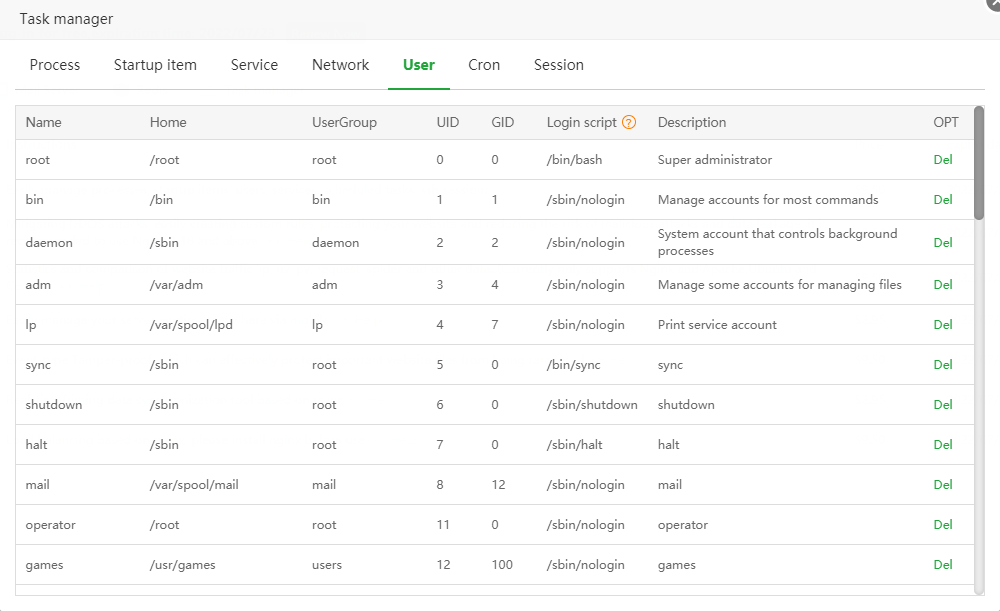Delete the shutdown user

click(x=942, y=405)
